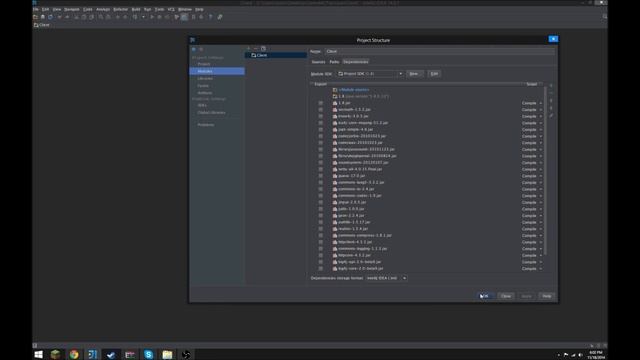Click the dependencies list vertical scrollbar
Viewport: 640px width, 360px height.
pyautogui.click(x=545, y=171)
